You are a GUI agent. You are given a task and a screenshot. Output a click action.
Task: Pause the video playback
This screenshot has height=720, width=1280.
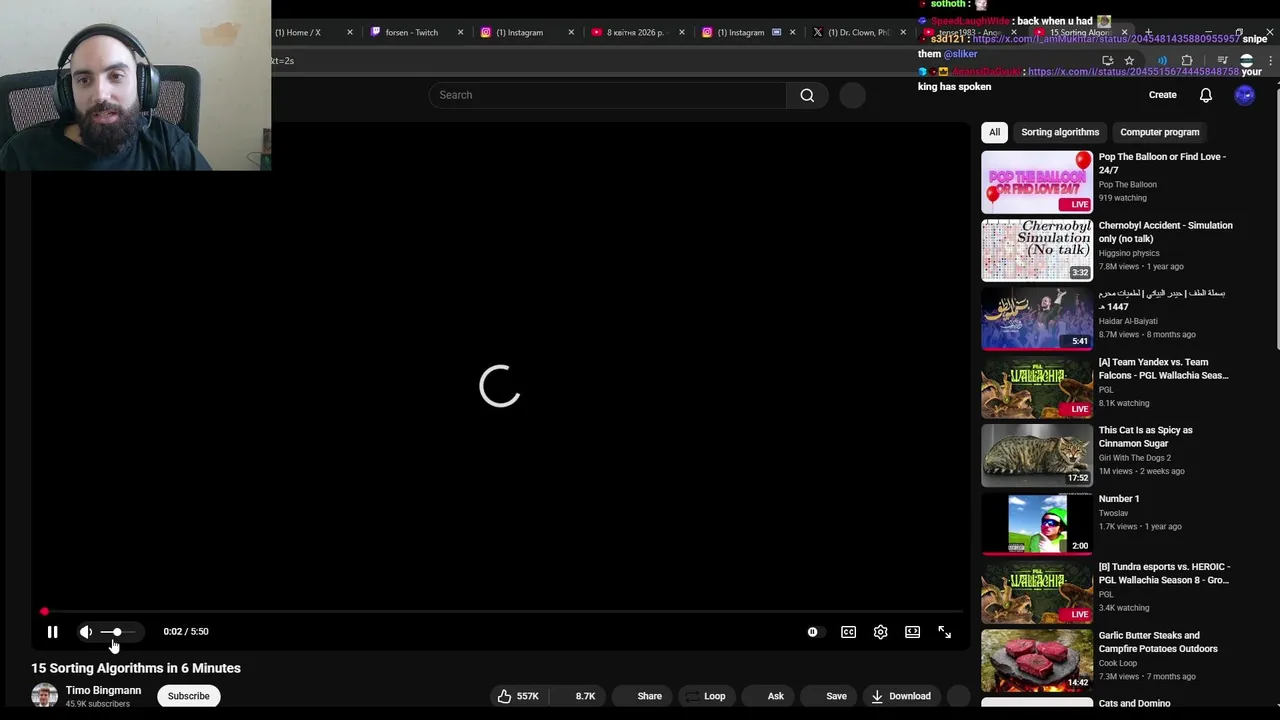(52, 632)
